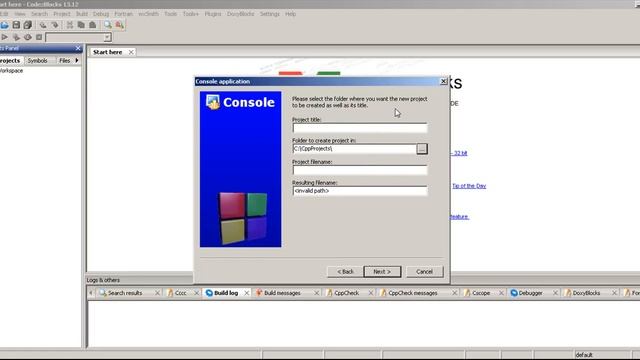Click the Save all files toolbar icon
Viewport: 640px width, 360px height.
(x=28, y=25)
